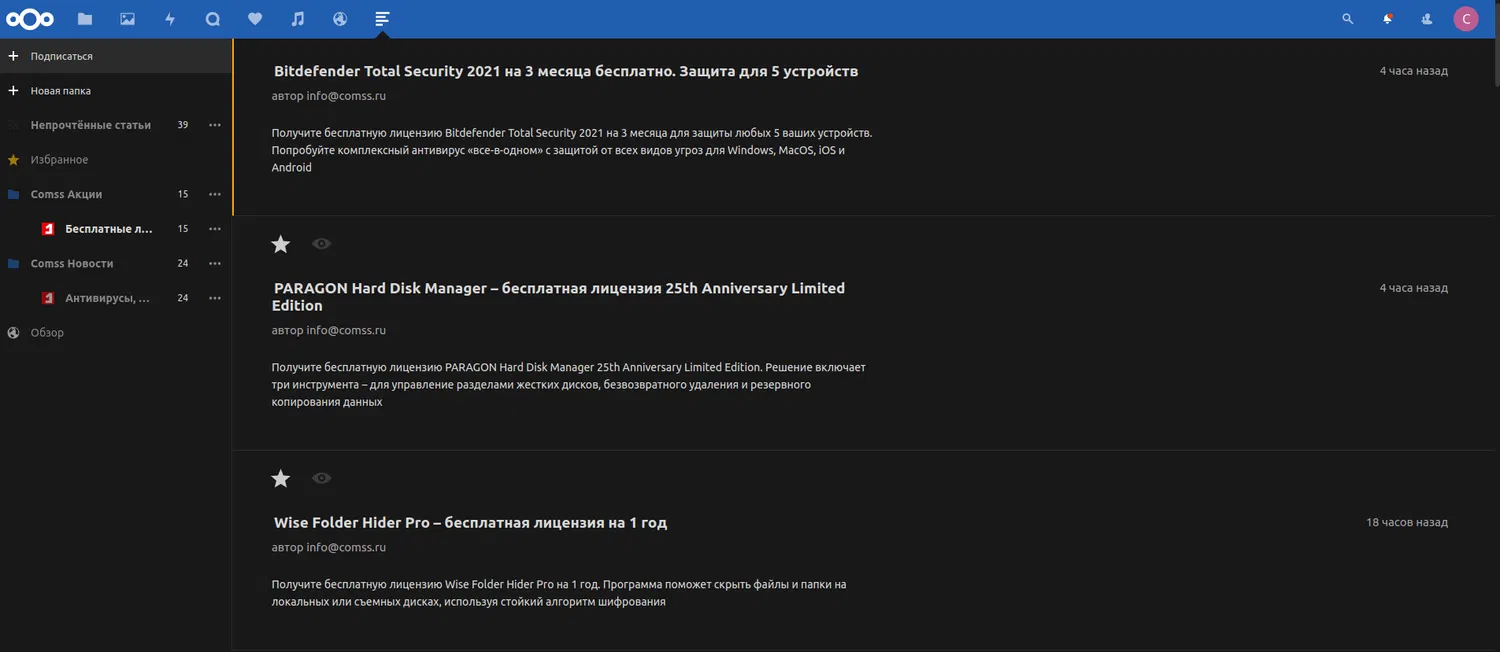This screenshot has height=652, width=1500.
Task: Toggle keep-unread eye on Wise Folder Hider article
Action: click(x=321, y=479)
